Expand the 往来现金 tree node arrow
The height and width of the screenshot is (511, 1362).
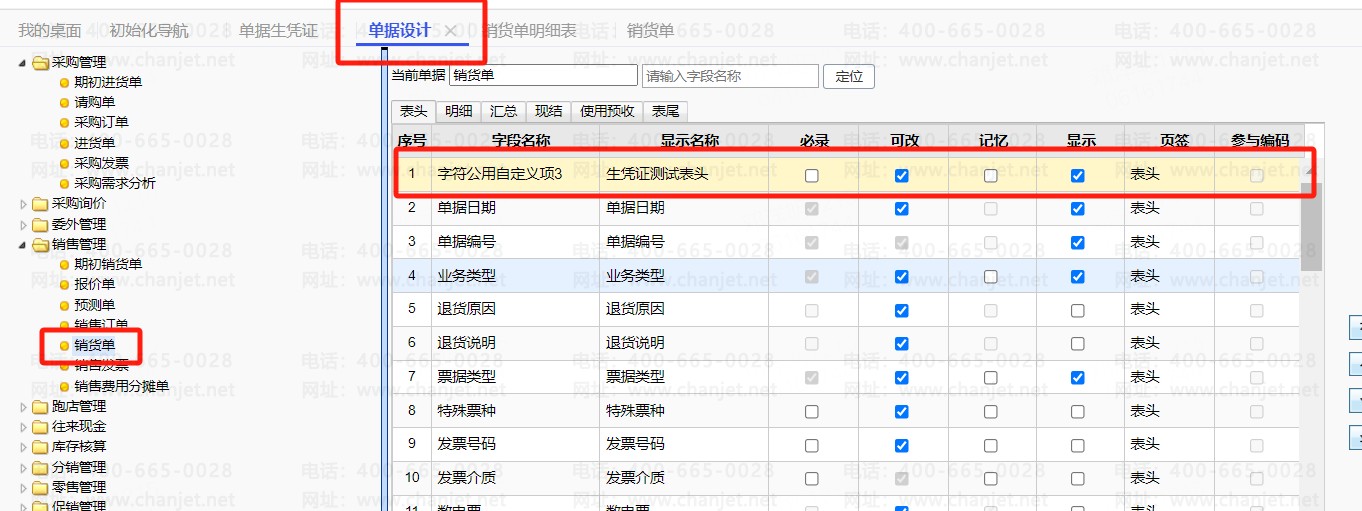(x=25, y=427)
